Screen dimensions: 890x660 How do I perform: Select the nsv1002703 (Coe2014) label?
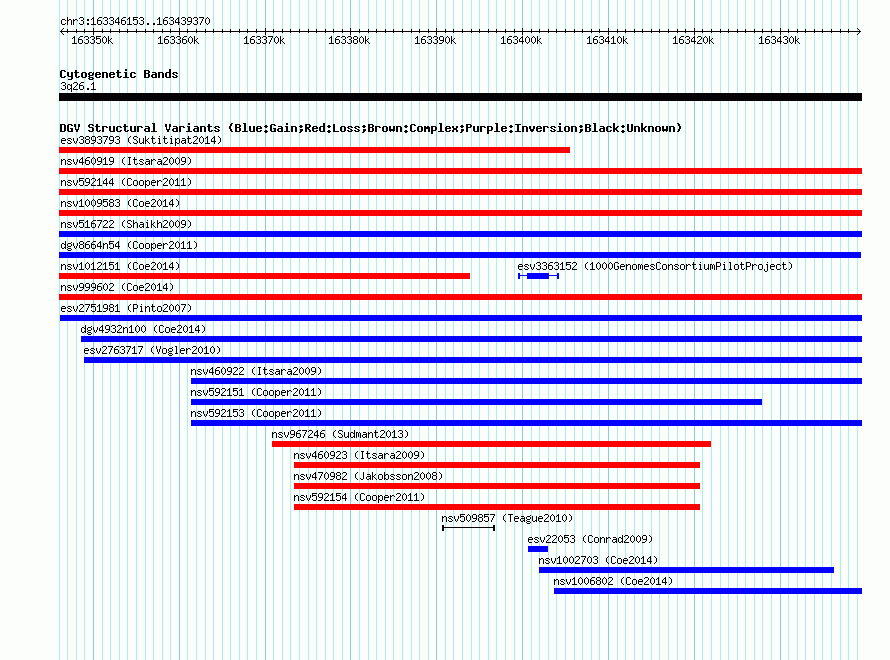pos(598,560)
